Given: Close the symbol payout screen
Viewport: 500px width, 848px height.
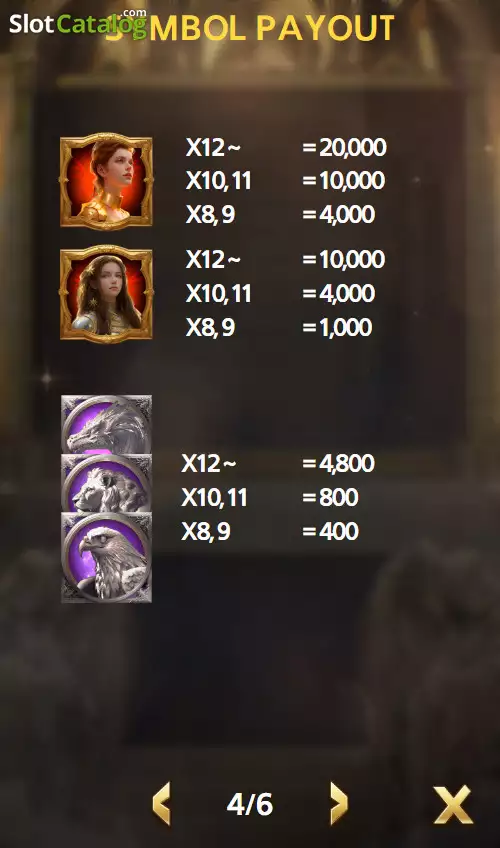Looking at the screenshot, I should click(x=453, y=805).
